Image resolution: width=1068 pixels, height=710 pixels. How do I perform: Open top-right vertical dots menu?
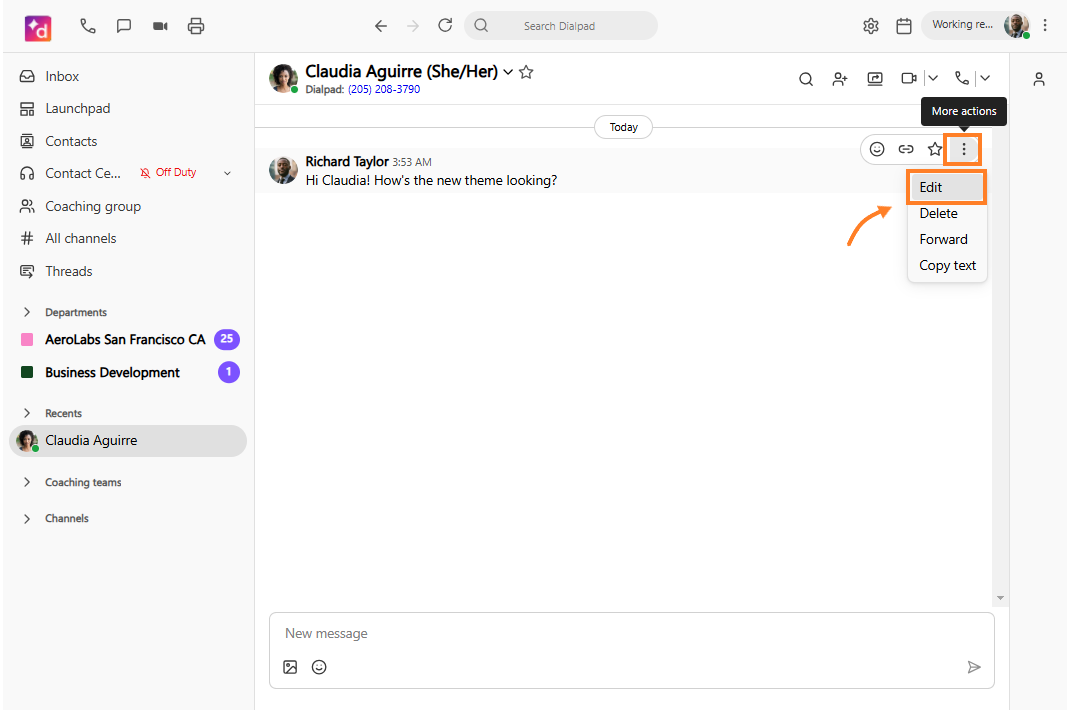1045,25
